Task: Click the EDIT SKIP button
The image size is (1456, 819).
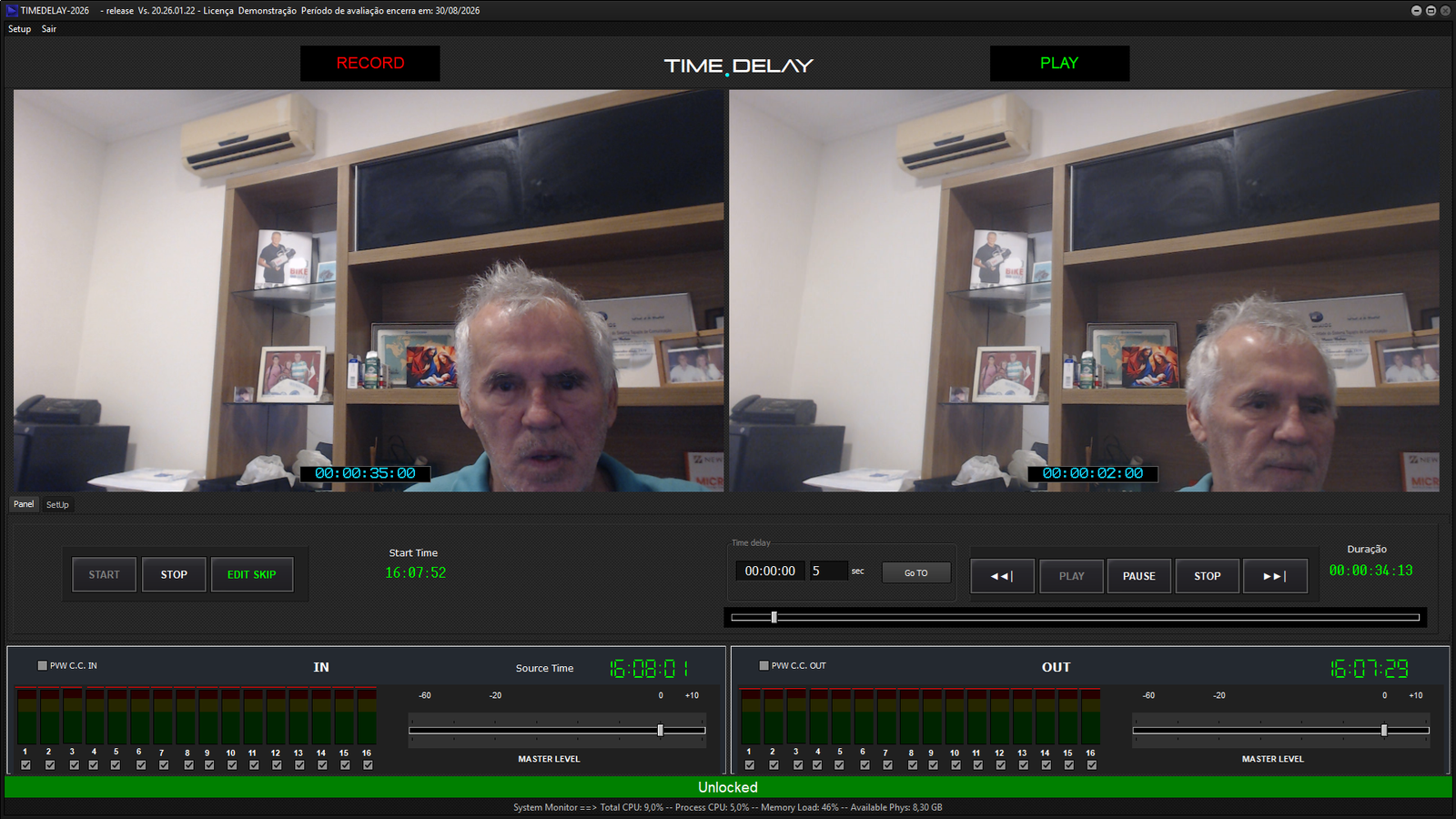Action: [252, 575]
